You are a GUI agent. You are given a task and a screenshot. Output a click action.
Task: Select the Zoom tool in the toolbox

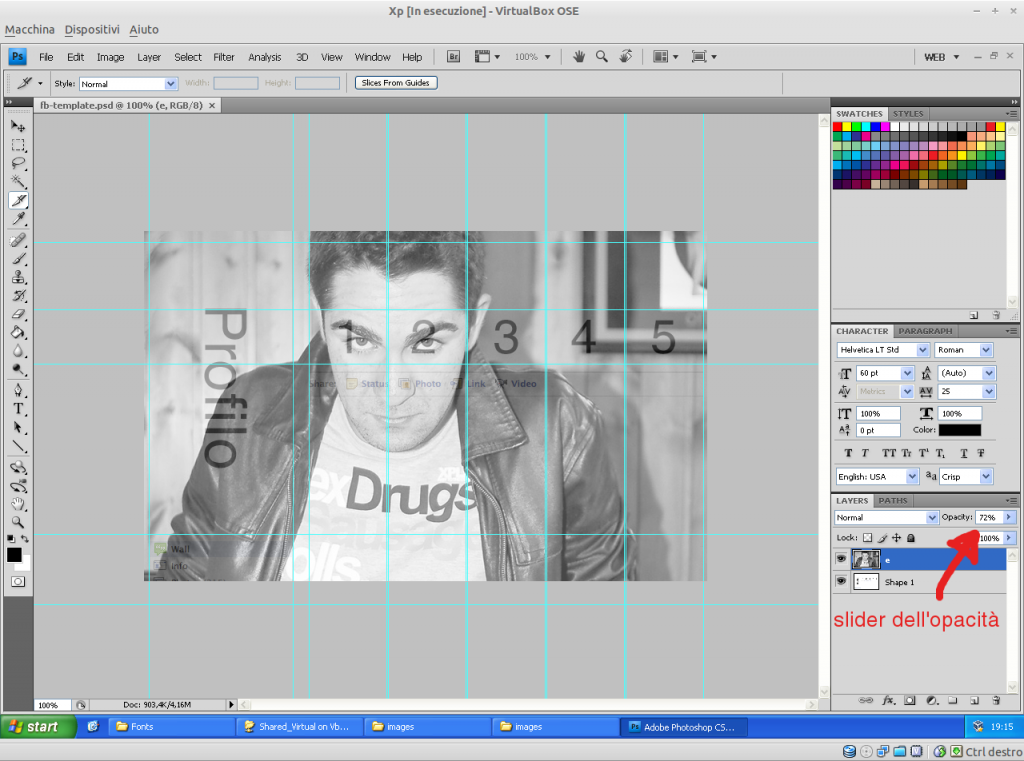pyautogui.click(x=18, y=522)
